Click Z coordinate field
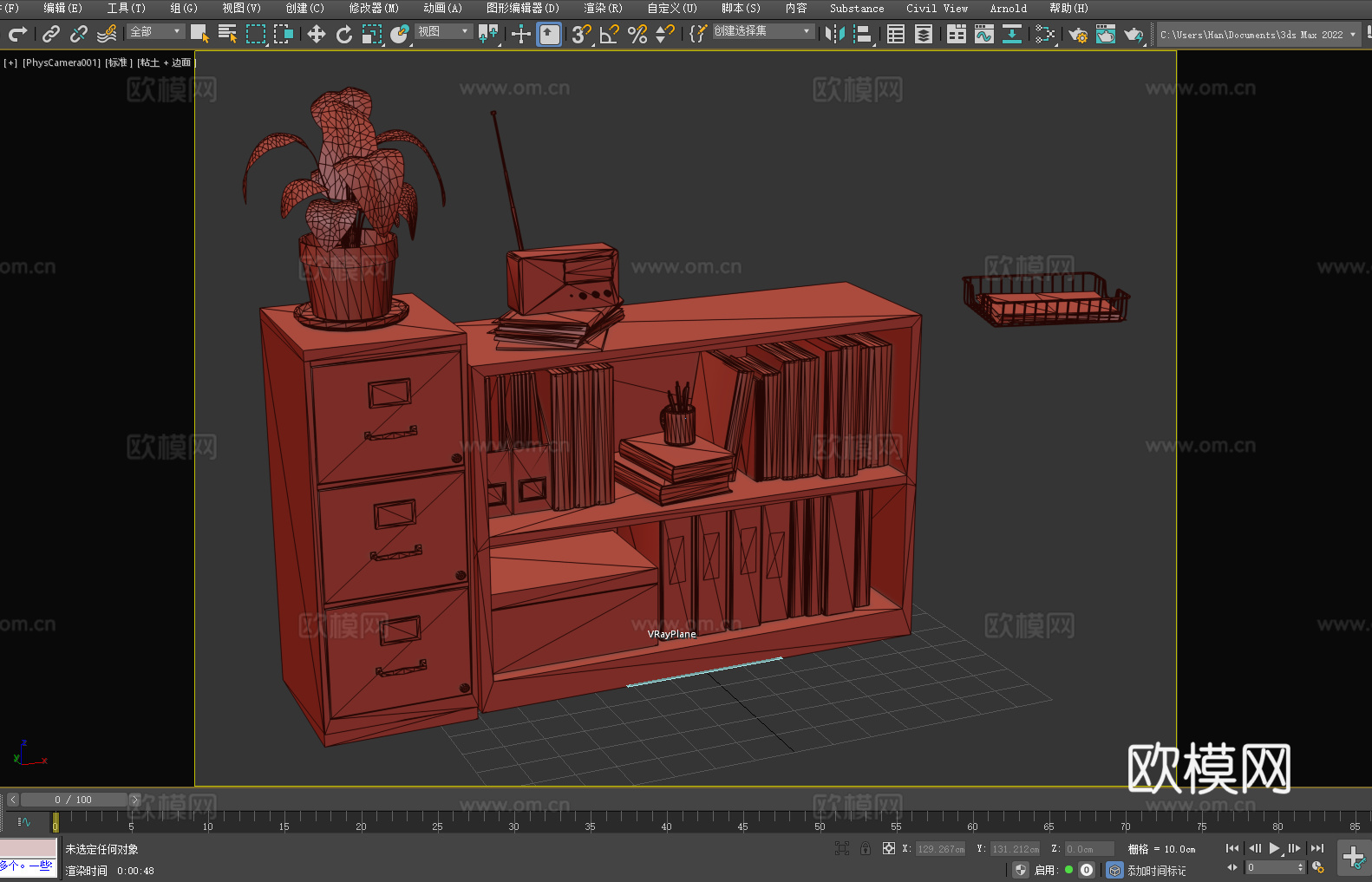Viewport: 1372px width, 882px height. 1090,849
